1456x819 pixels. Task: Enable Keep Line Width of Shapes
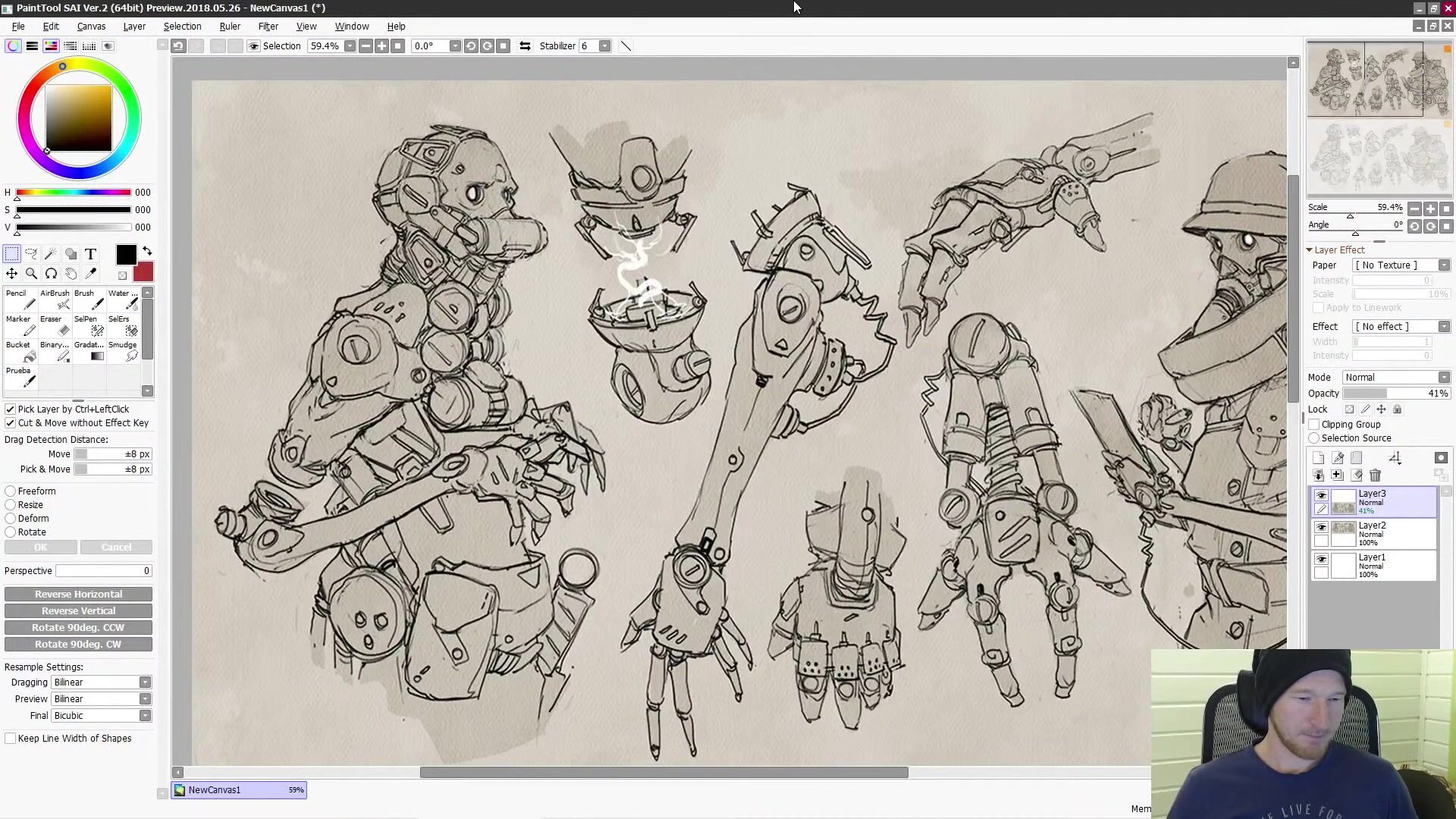(x=11, y=739)
